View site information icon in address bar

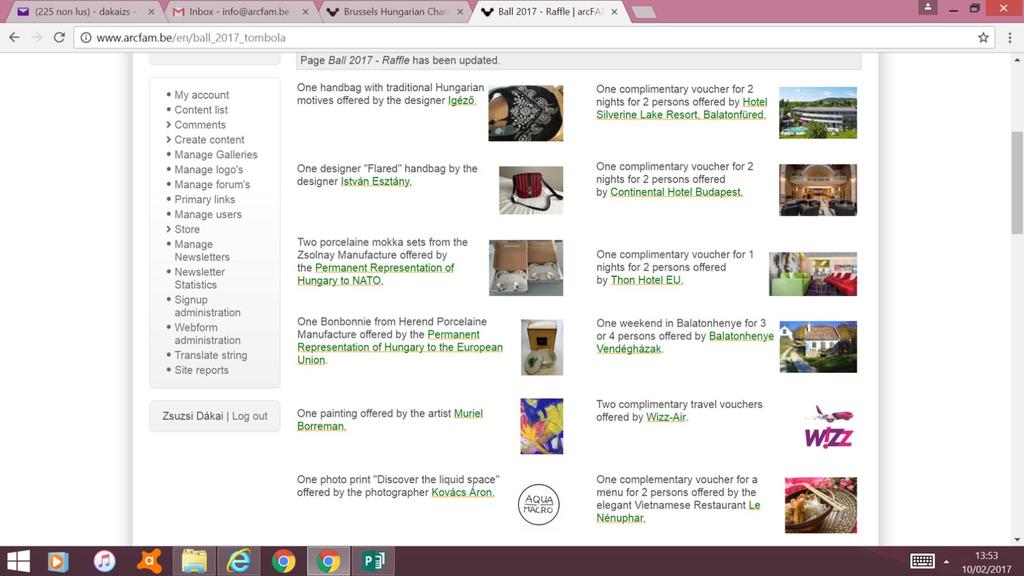[86, 38]
